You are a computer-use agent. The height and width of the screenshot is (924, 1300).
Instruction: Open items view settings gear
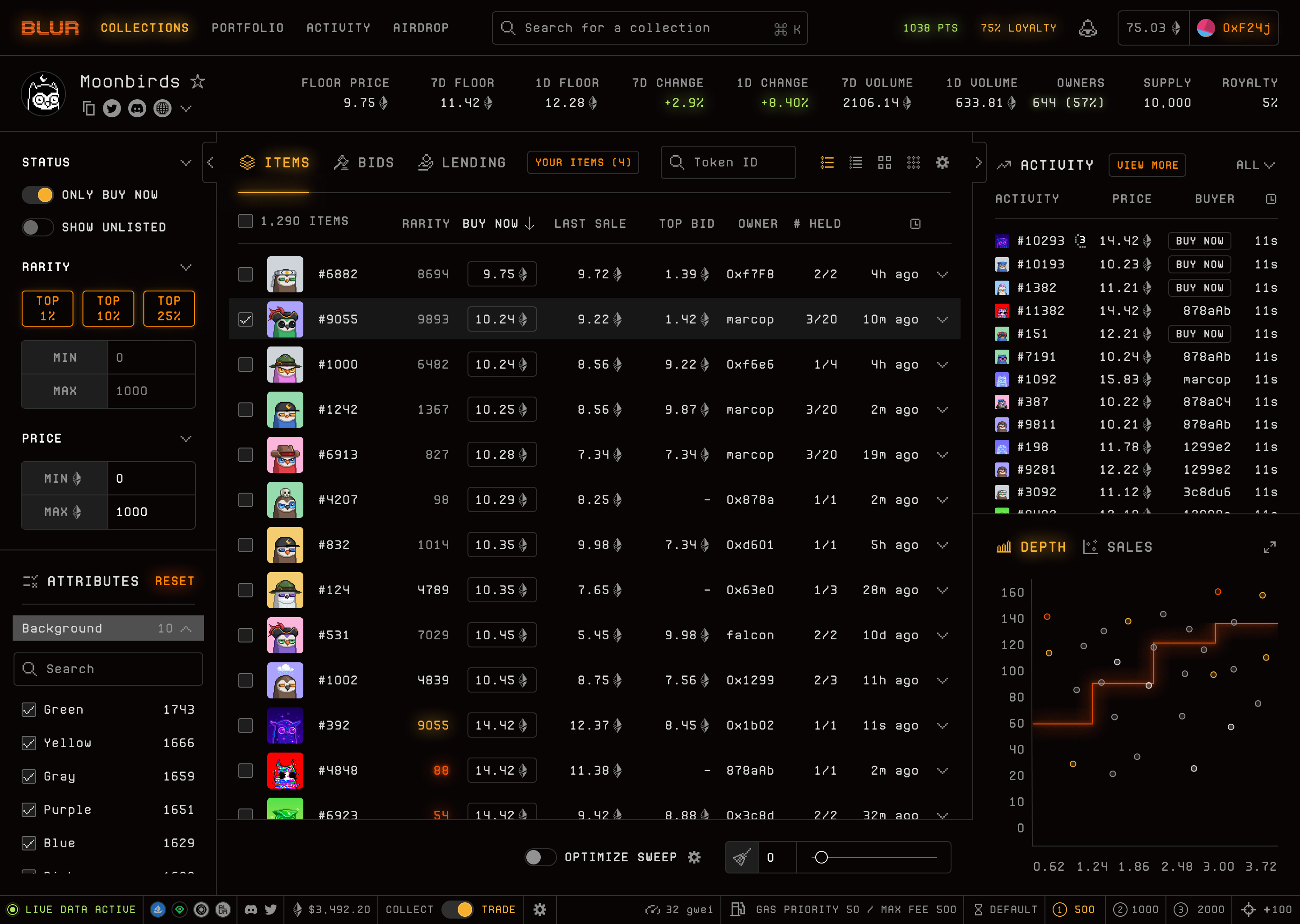(942, 163)
